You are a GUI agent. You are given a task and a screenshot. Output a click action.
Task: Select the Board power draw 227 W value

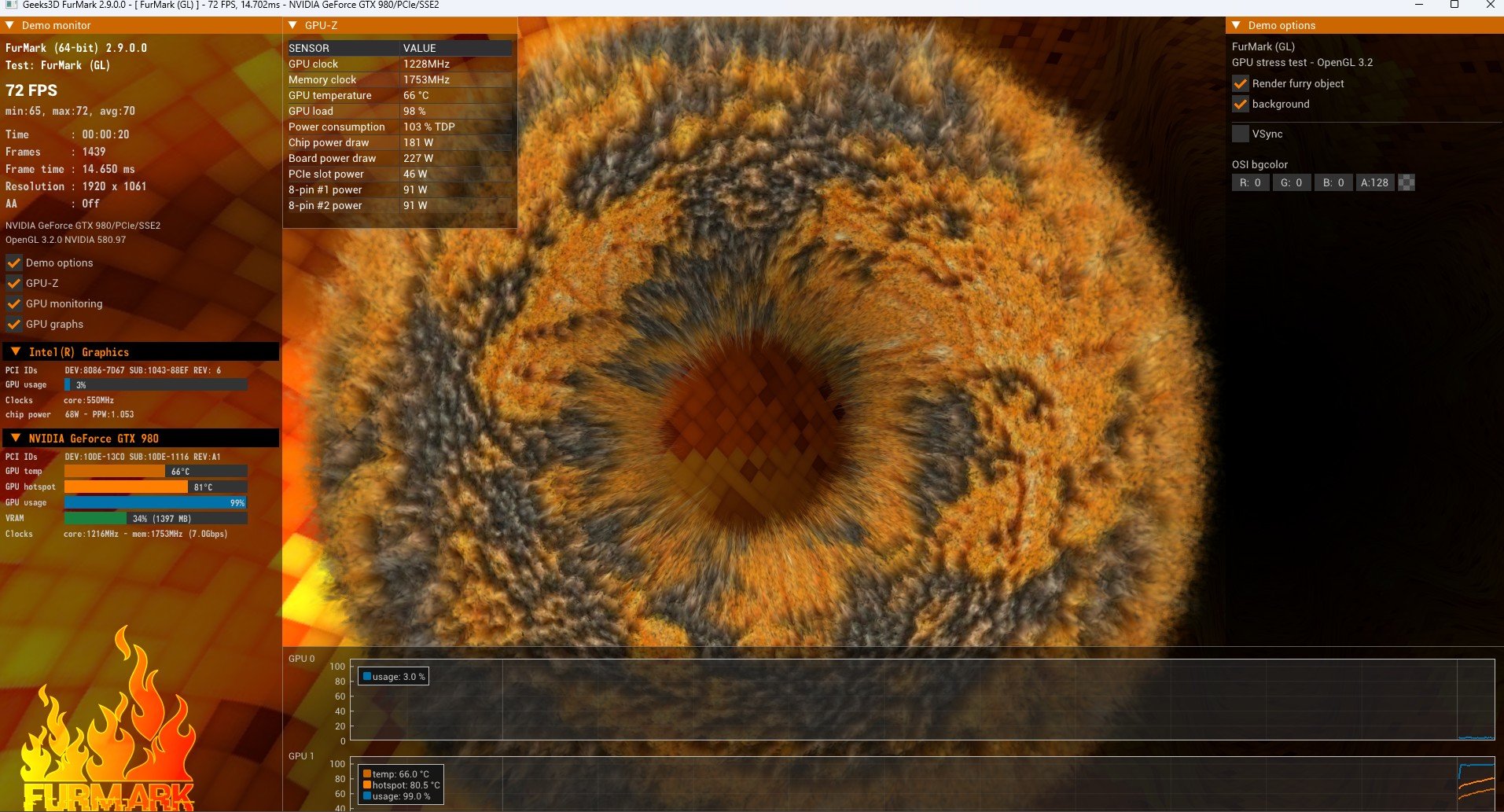tap(418, 158)
